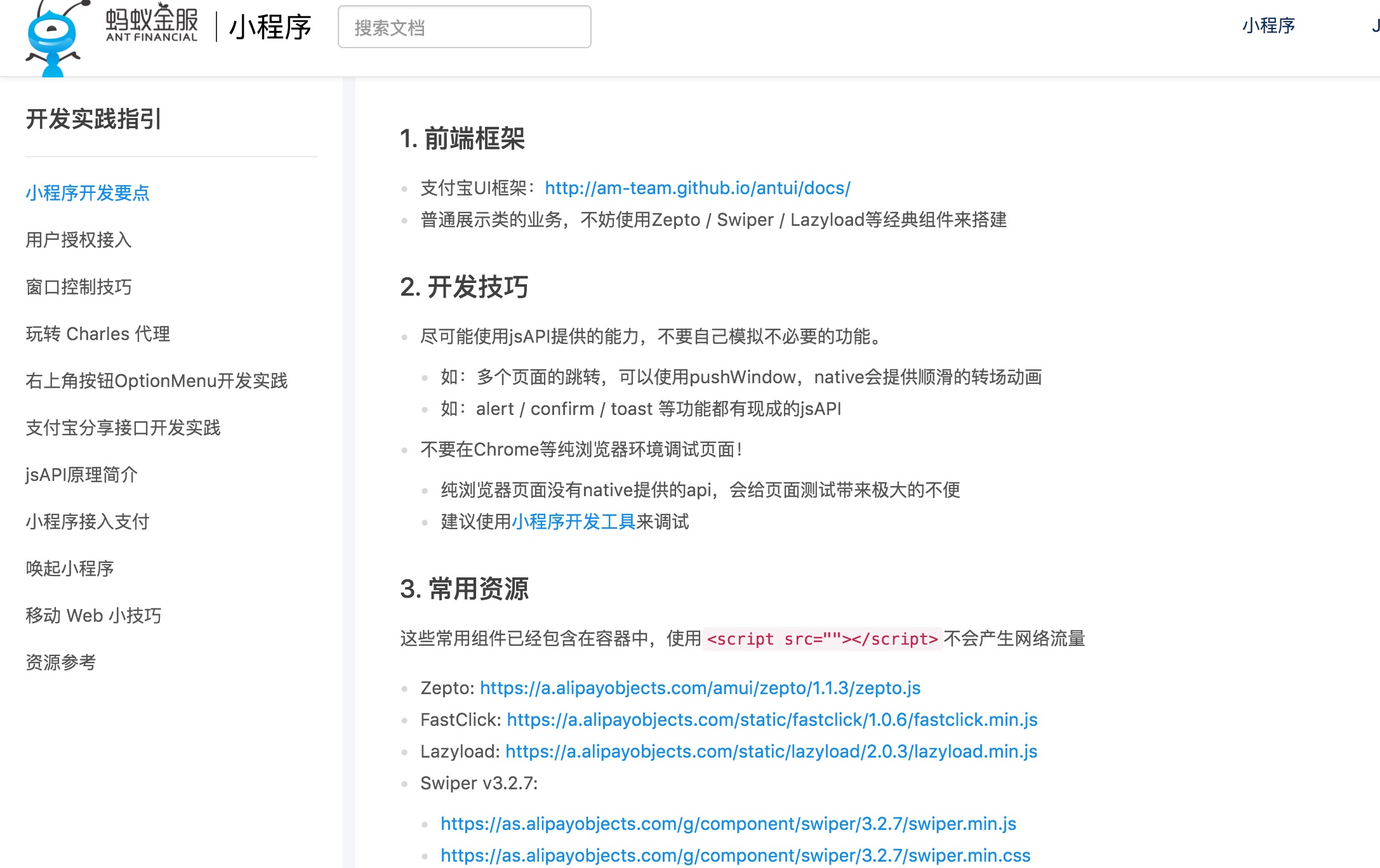Open the FastClick fastclick.min.js link
This screenshot has height=868, width=1380.
pyautogui.click(x=772, y=720)
